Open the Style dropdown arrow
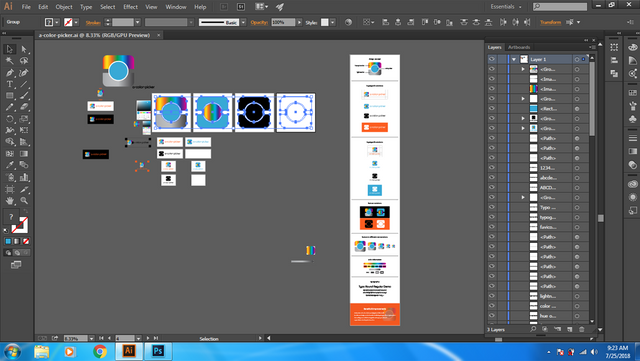Viewport: 640px width, 361px height. pyautogui.click(x=333, y=22)
